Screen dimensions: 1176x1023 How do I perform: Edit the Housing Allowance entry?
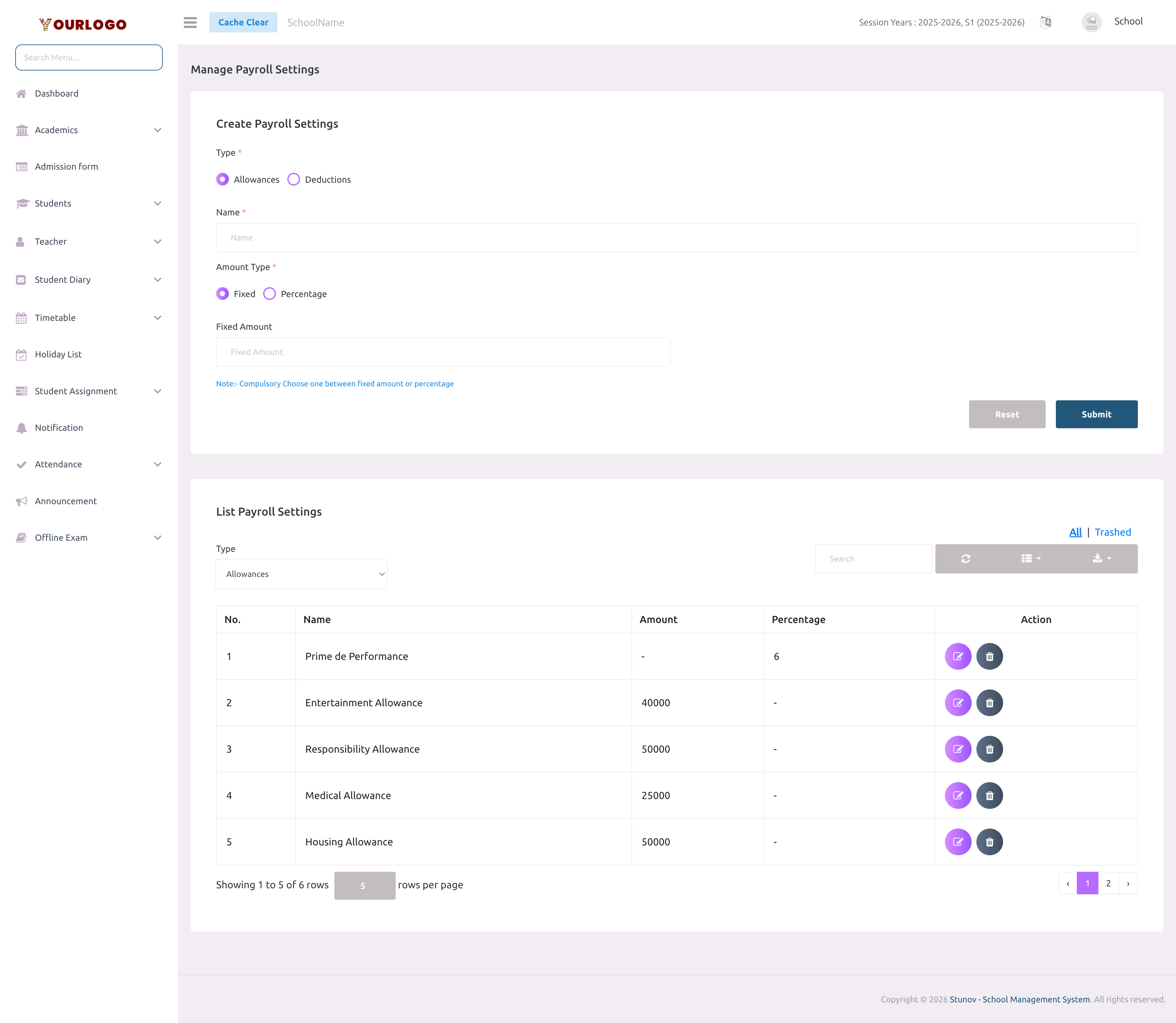click(958, 842)
